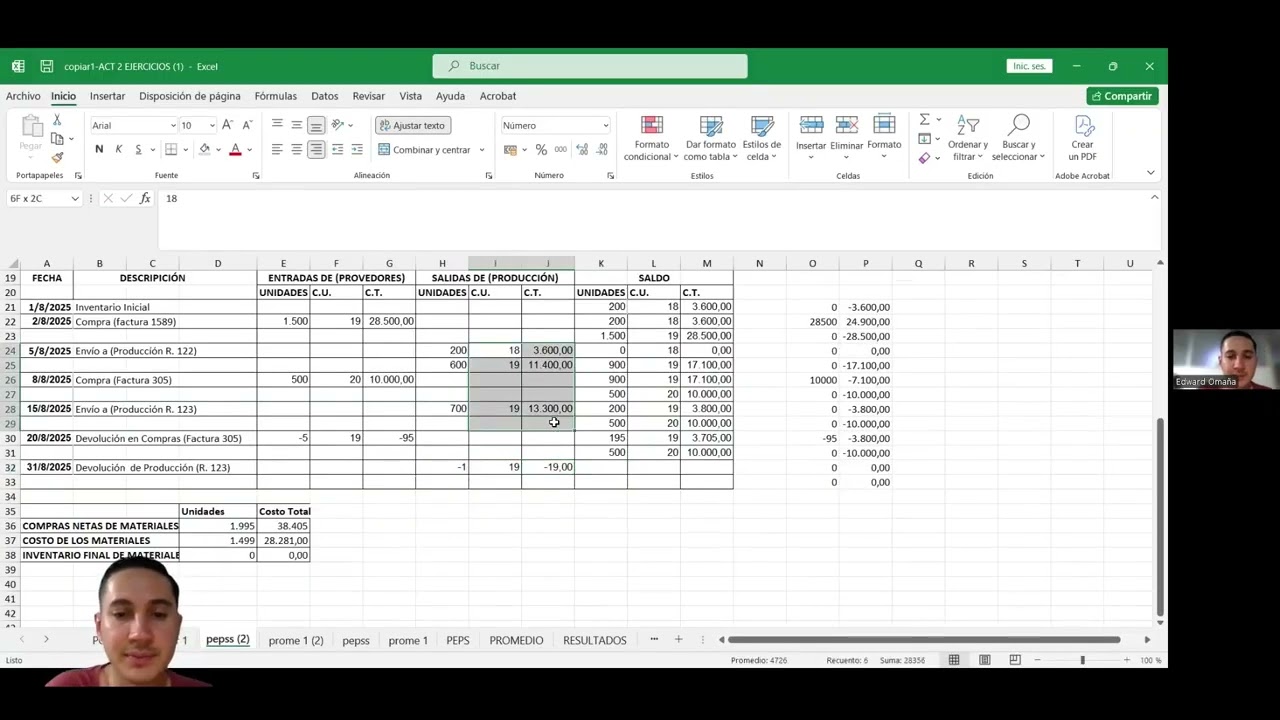Apply accounting number format icon
This screenshot has width=1280, height=720.
coord(510,149)
